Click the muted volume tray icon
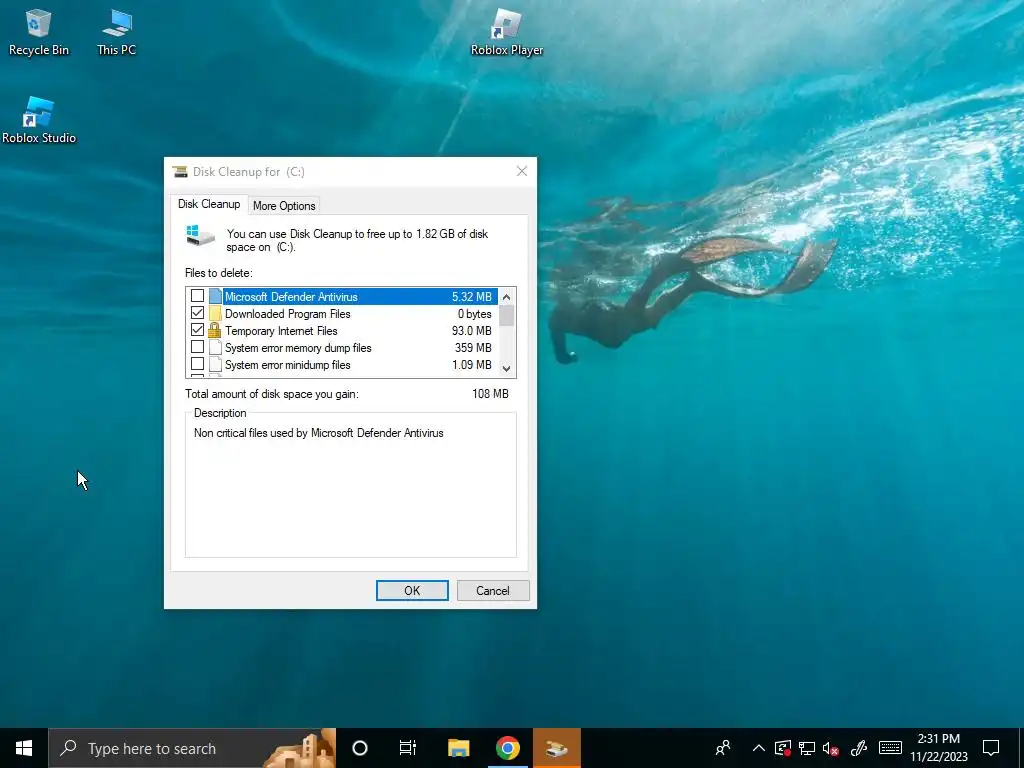 point(831,748)
